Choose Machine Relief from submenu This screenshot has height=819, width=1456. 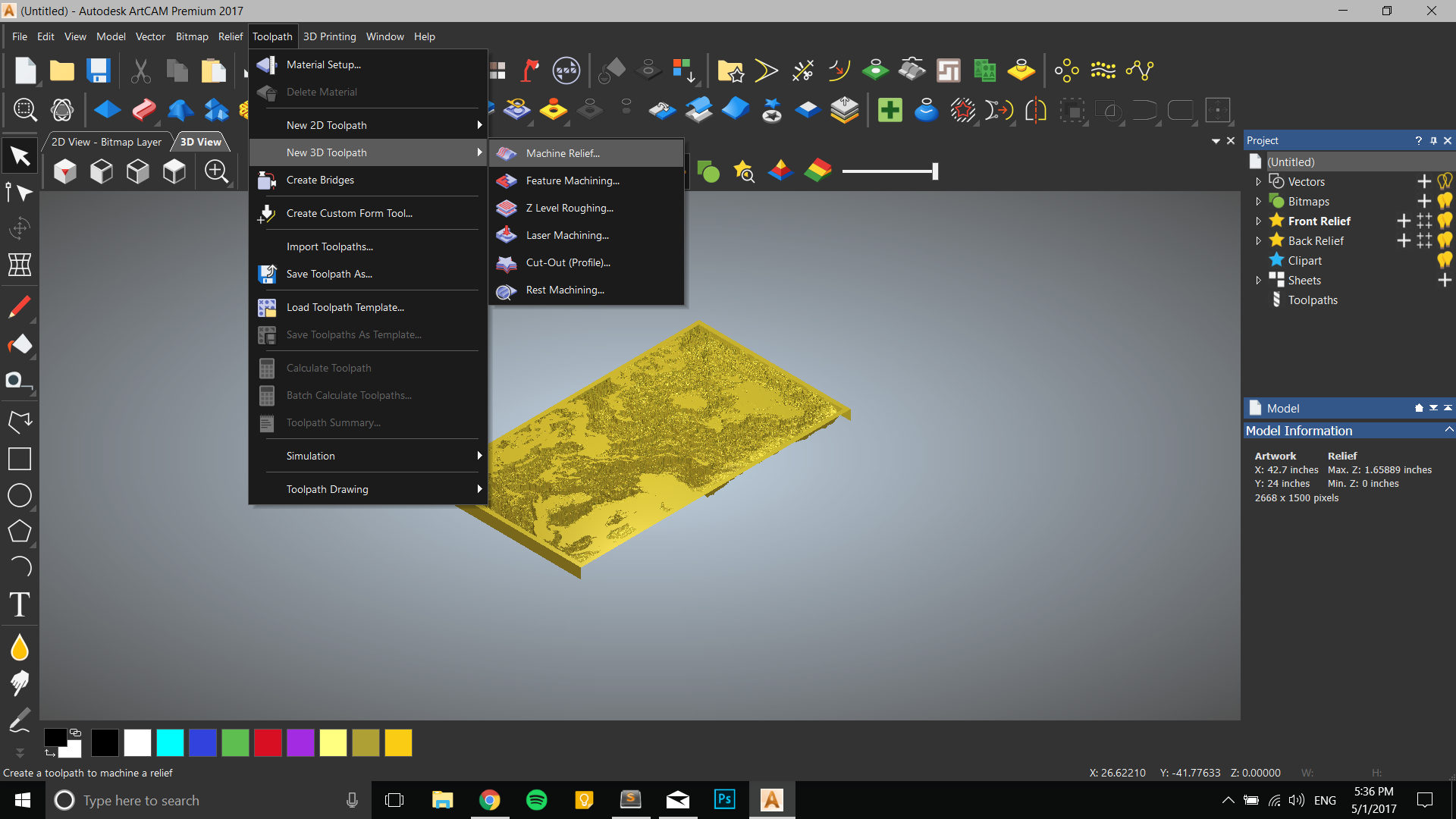coord(586,153)
